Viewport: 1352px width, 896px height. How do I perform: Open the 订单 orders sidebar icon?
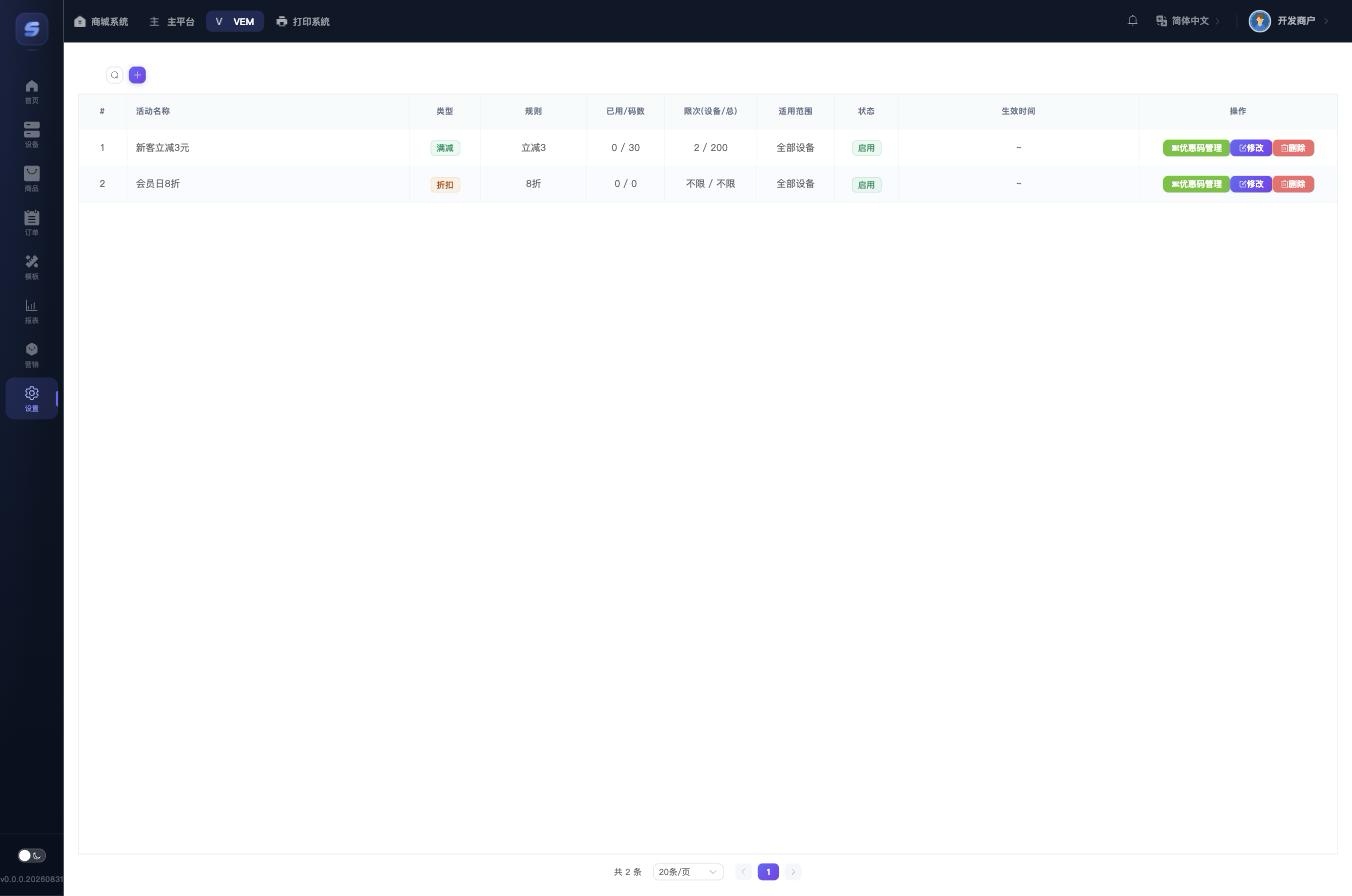click(31, 223)
